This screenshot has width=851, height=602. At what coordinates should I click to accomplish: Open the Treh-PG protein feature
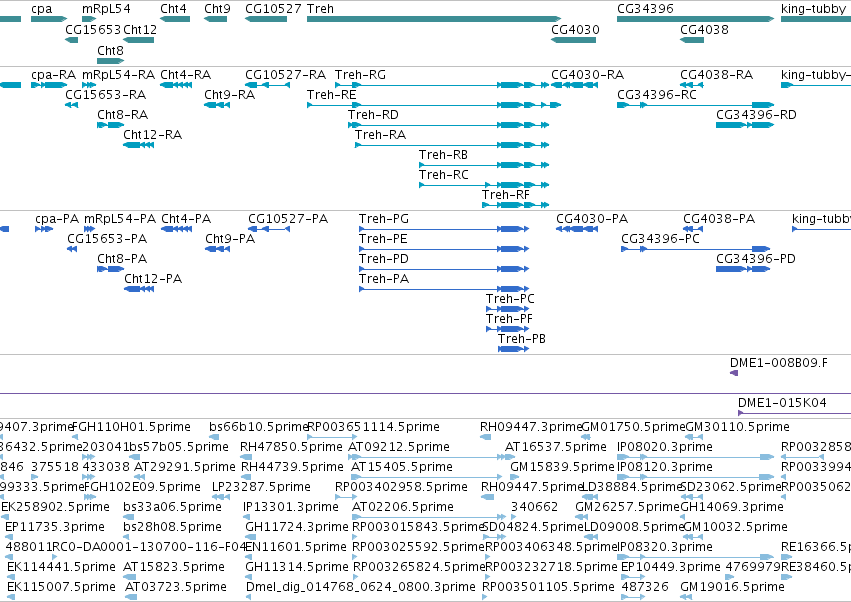[x=443, y=229]
